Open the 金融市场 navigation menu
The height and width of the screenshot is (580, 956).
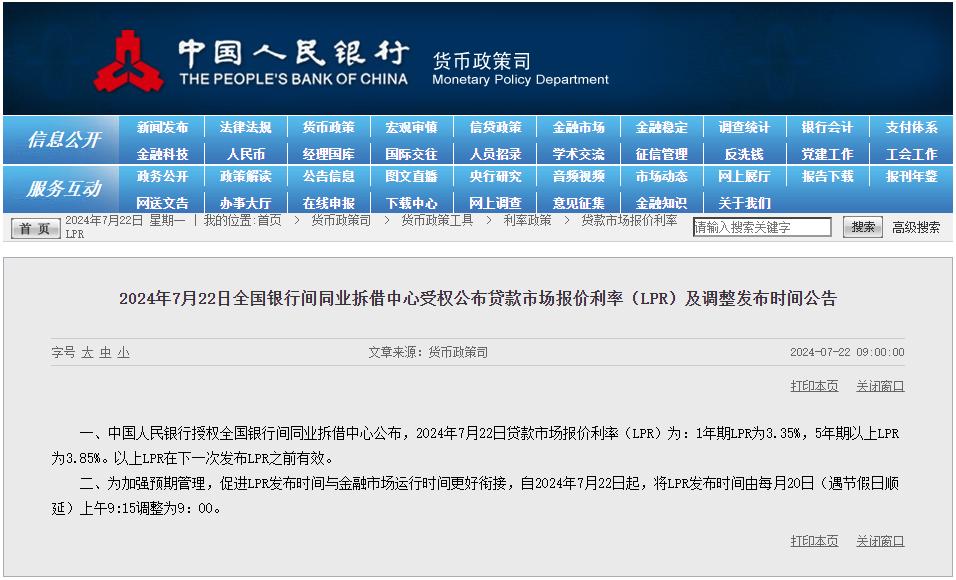click(578, 128)
